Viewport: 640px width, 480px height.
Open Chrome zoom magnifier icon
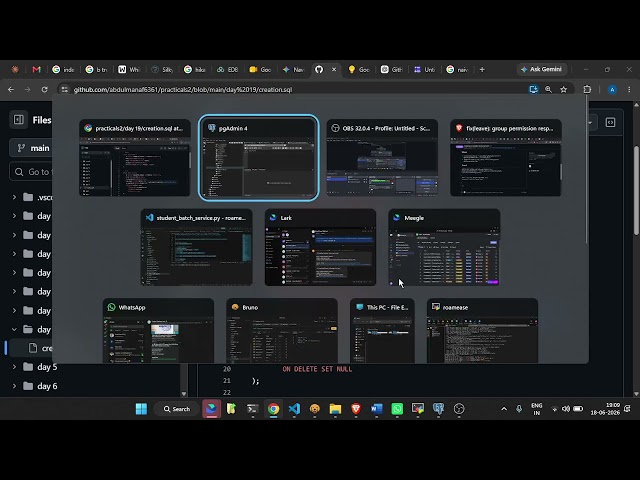(548, 89)
